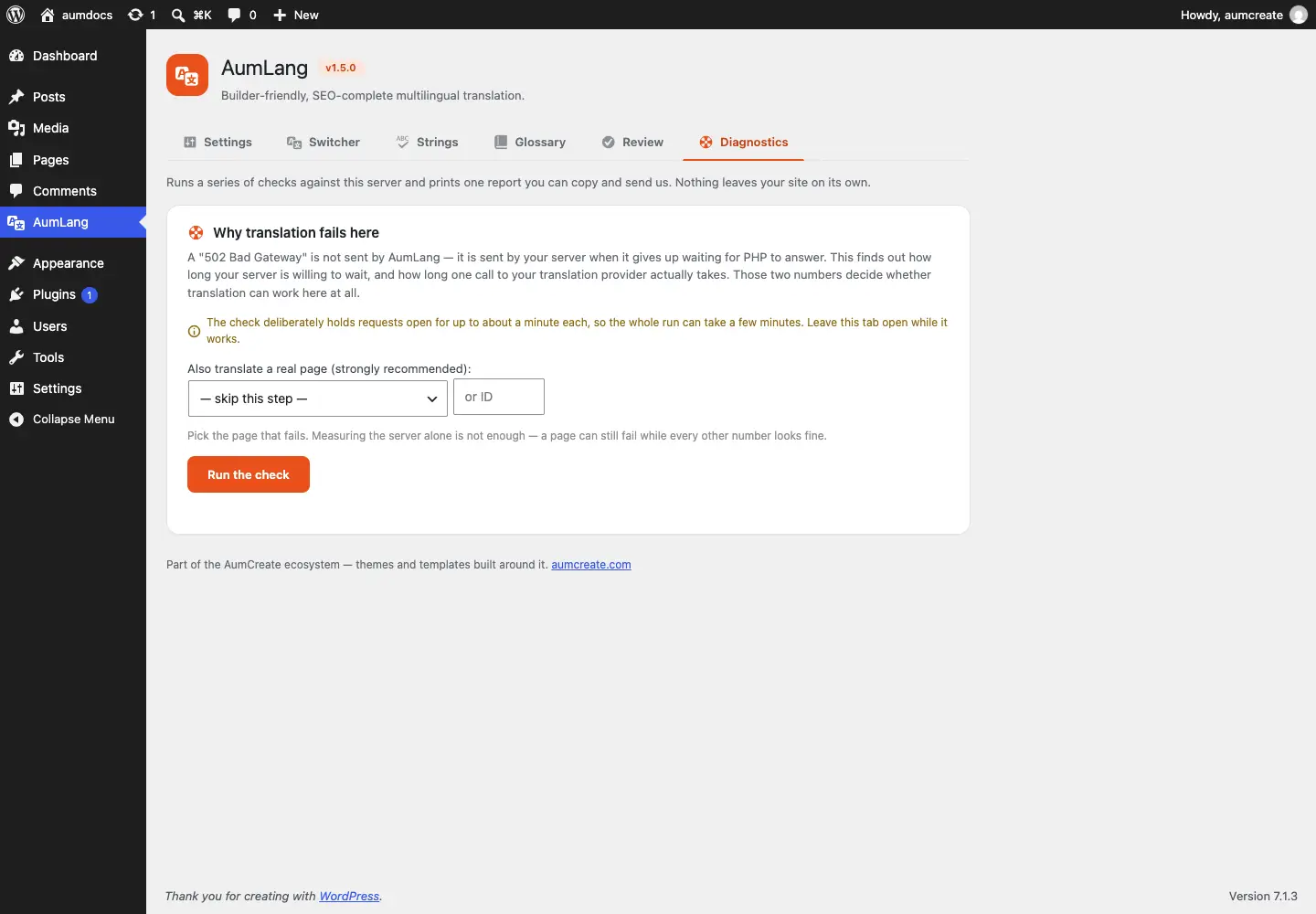This screenshot has width=1316, height=914.
Task: Open the Strings tab
Action: [x=427, y=143]
